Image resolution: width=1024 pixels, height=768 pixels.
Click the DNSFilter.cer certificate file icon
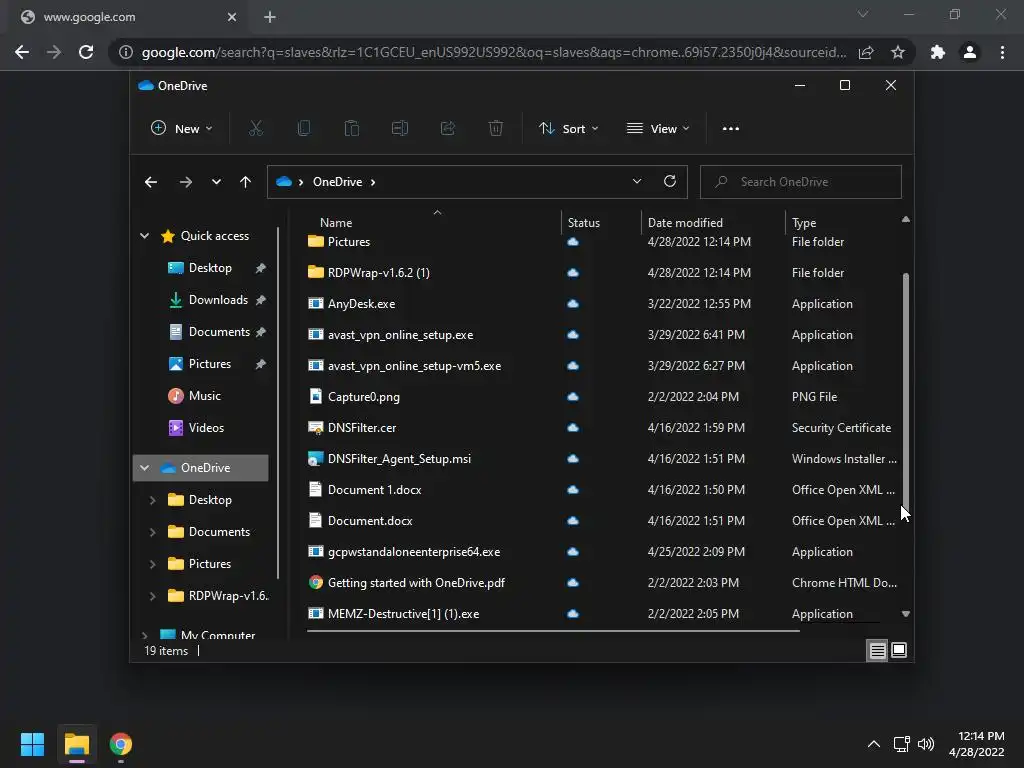point(315,428)
